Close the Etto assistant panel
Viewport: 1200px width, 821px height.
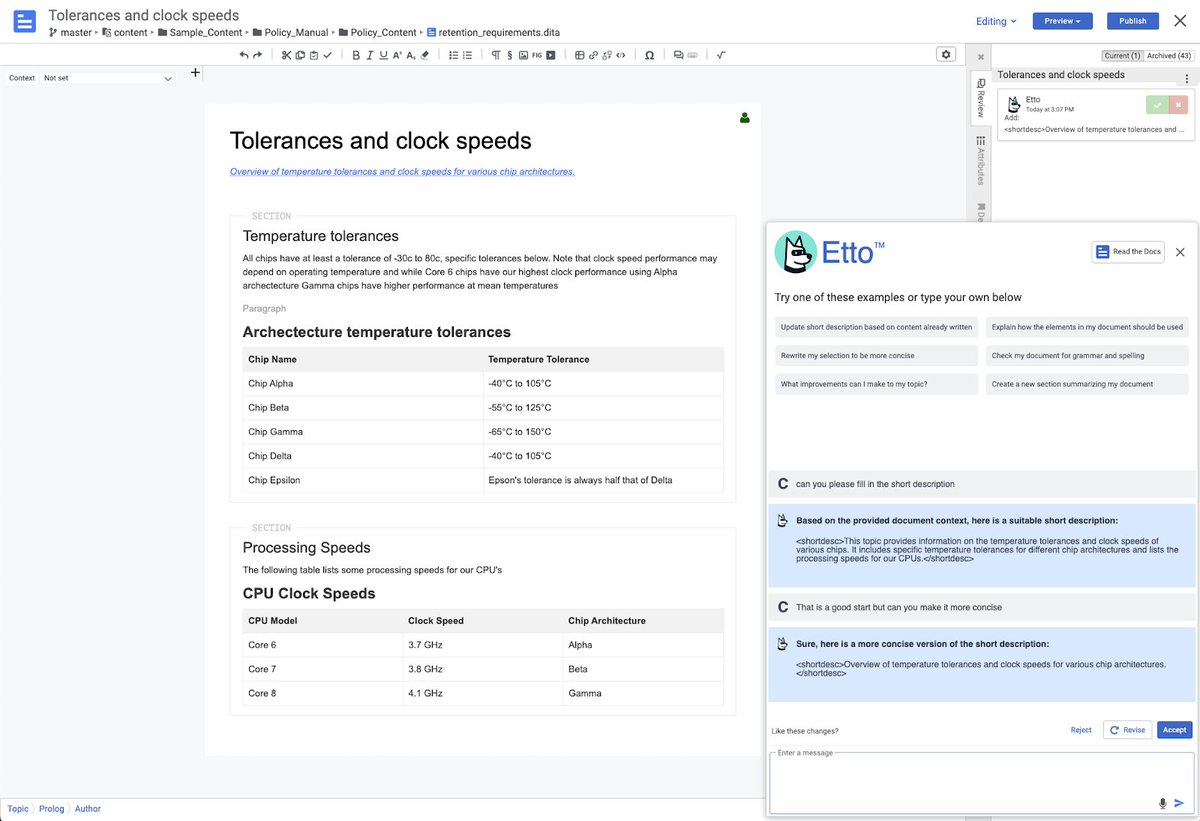pyautogui.click(x=1180, y=253)
